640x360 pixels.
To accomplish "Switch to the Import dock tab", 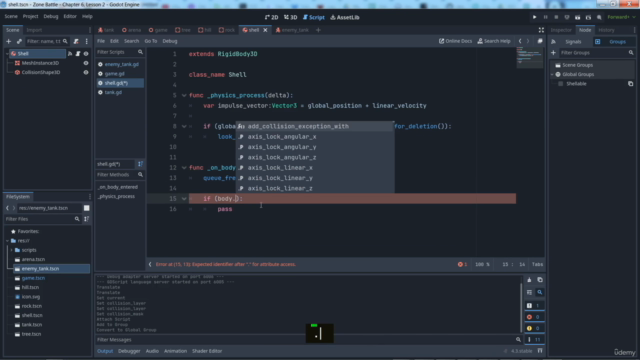I will (34, 30).
